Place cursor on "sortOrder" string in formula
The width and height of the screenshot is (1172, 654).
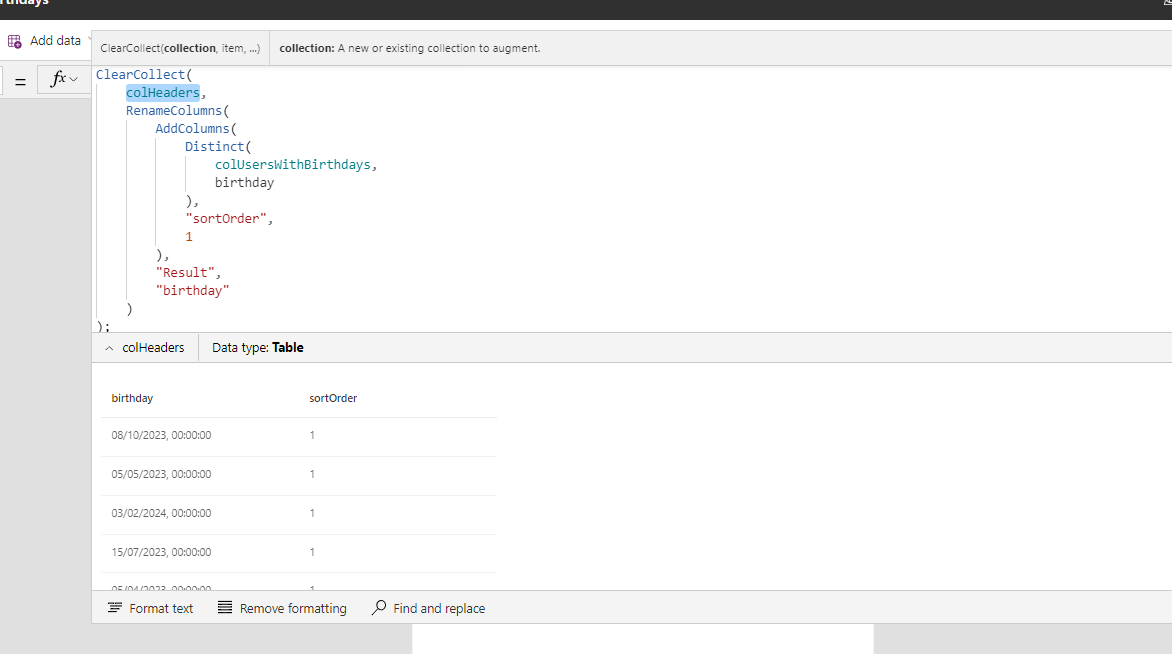tap(228, 219)
